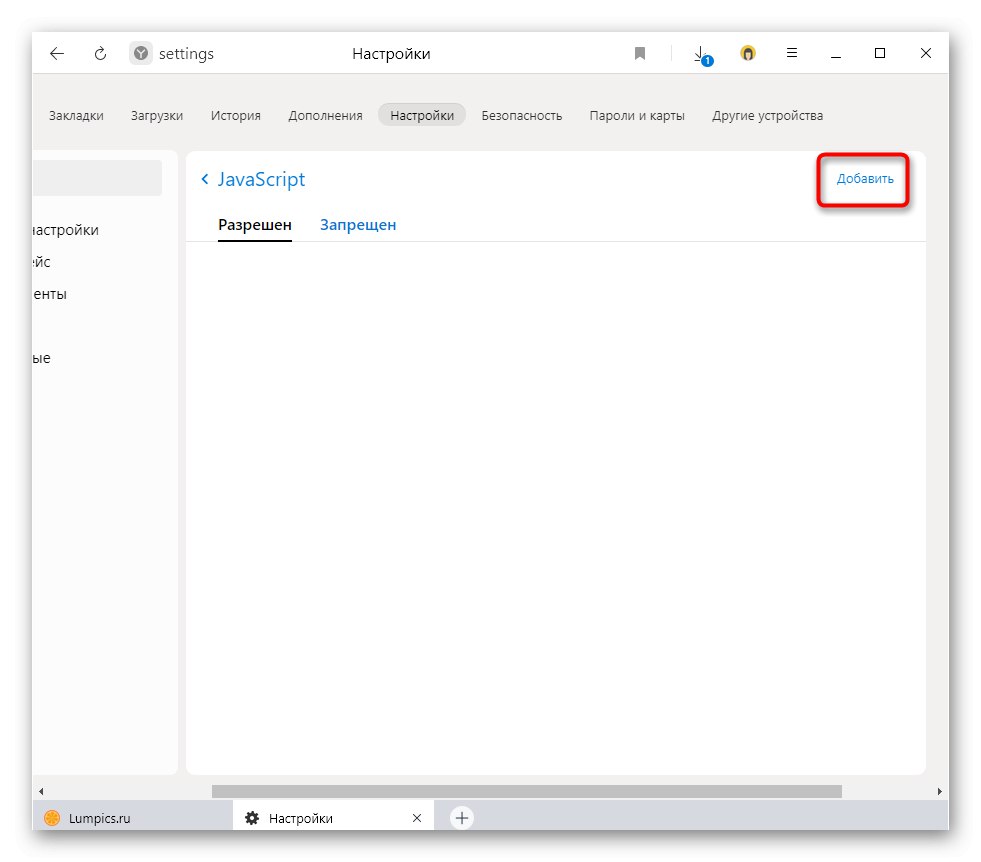Click the horizontal scrollbar right arrow

click(939, 791)
